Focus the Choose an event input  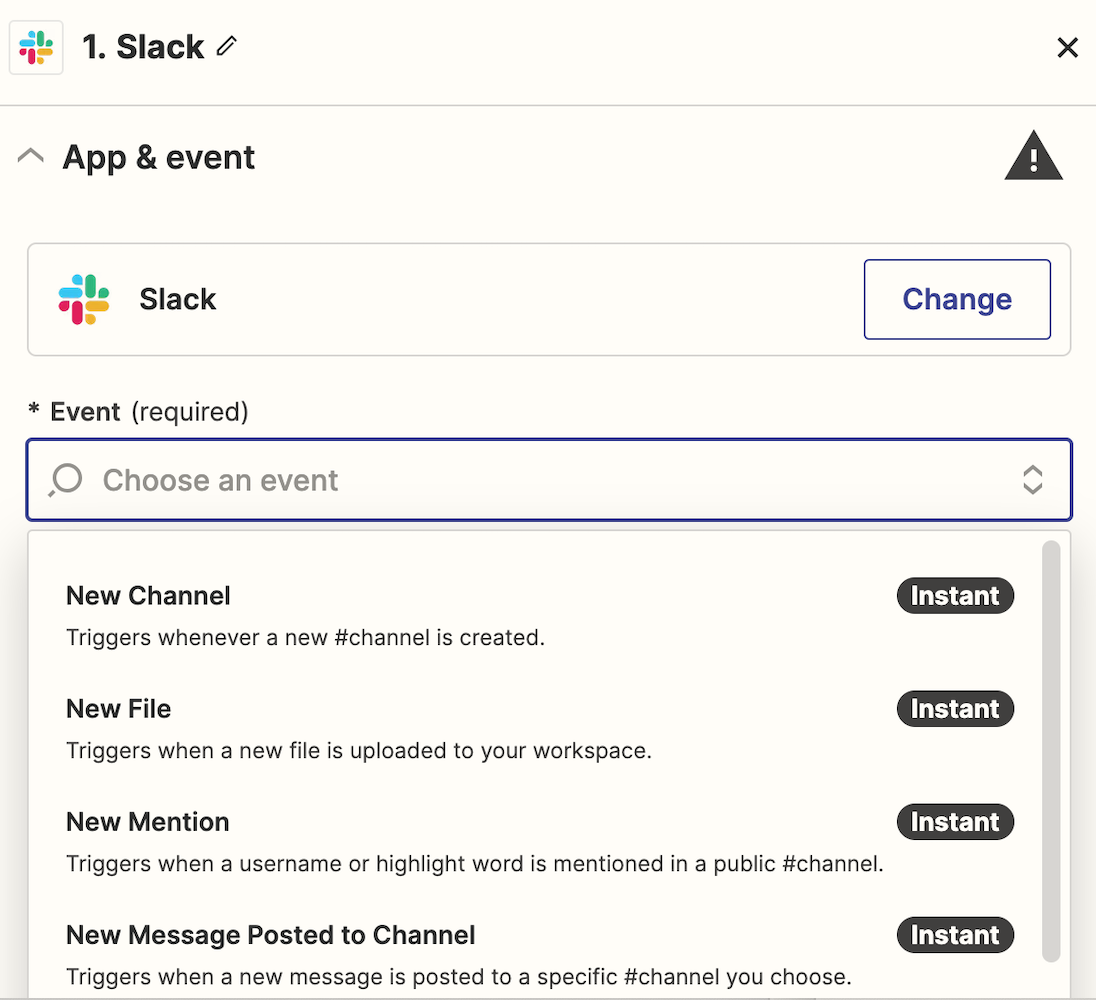point(549,480)
